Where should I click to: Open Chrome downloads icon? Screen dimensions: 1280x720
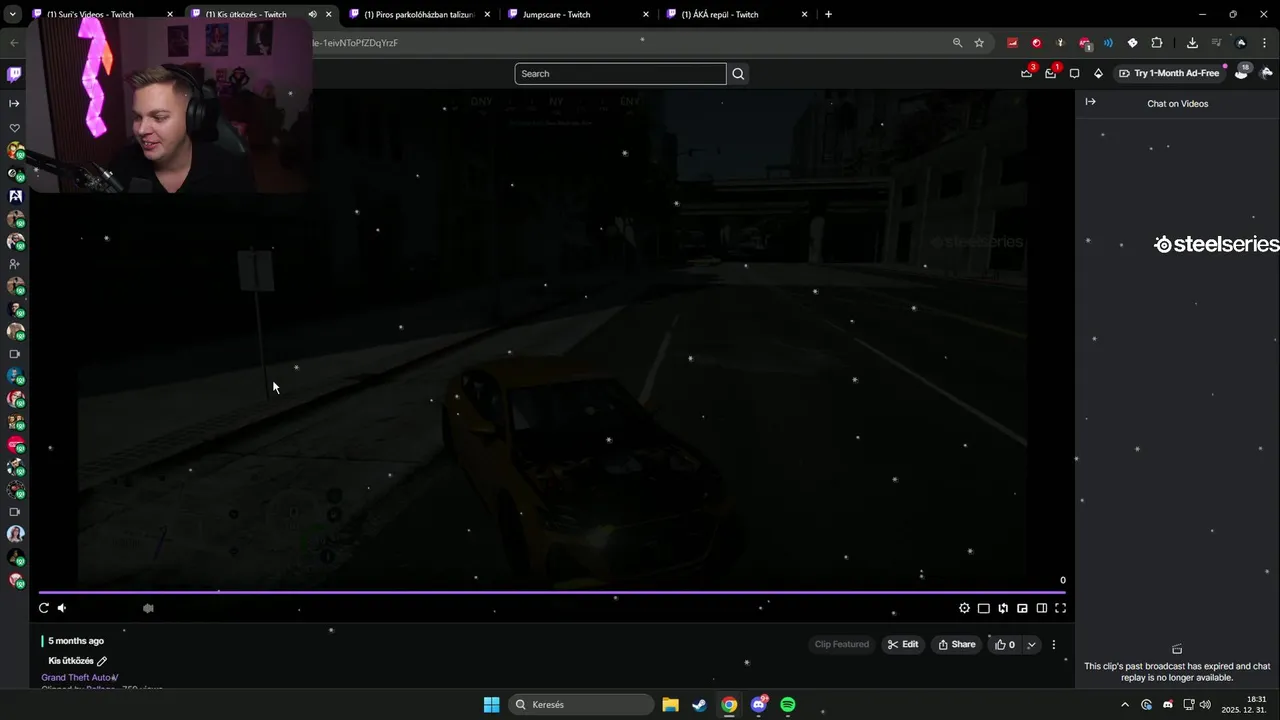(1192, 43)
